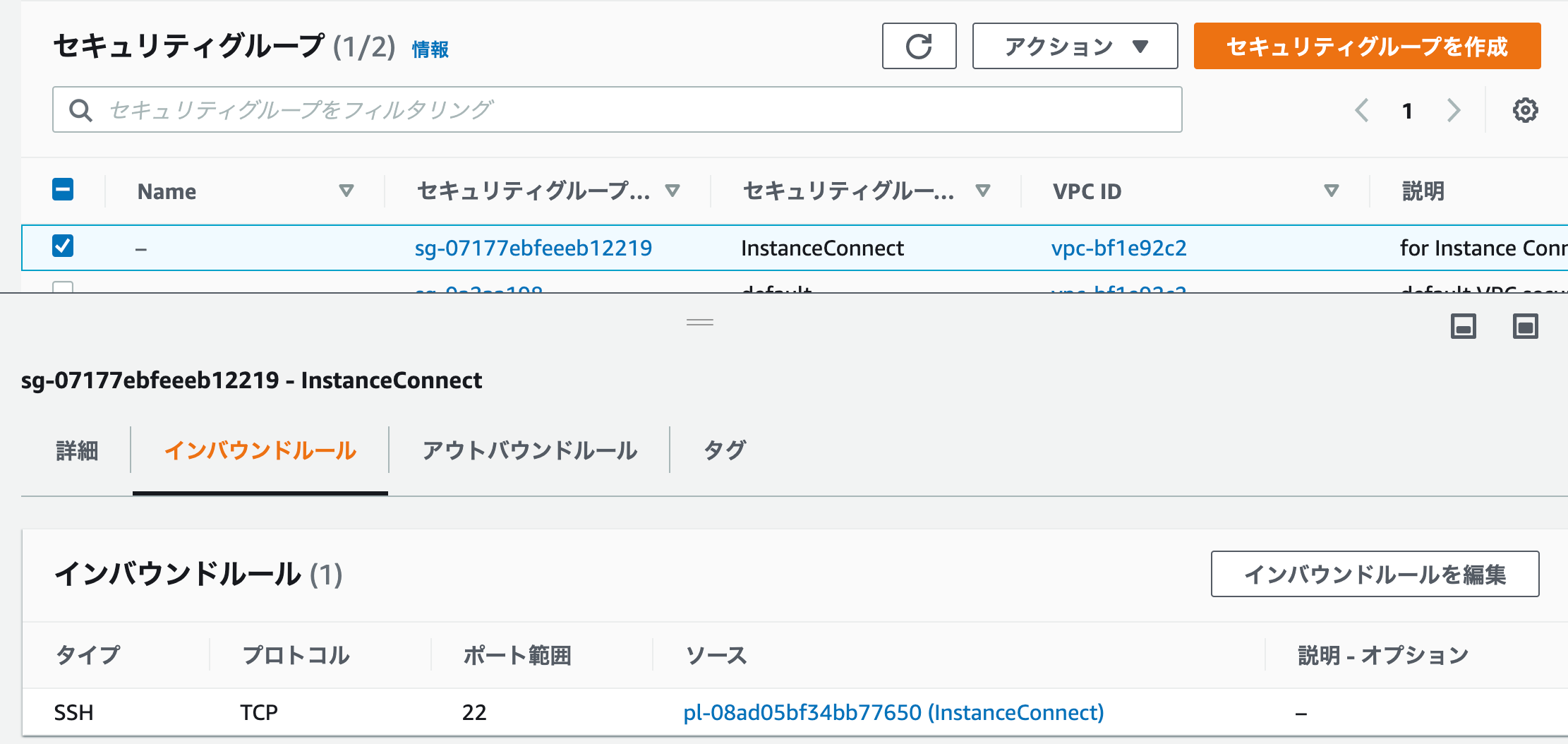Set split panel to half height icon
This screenshot has height=744, width=1568.
pyautogui.click(x=1464, y=326)
